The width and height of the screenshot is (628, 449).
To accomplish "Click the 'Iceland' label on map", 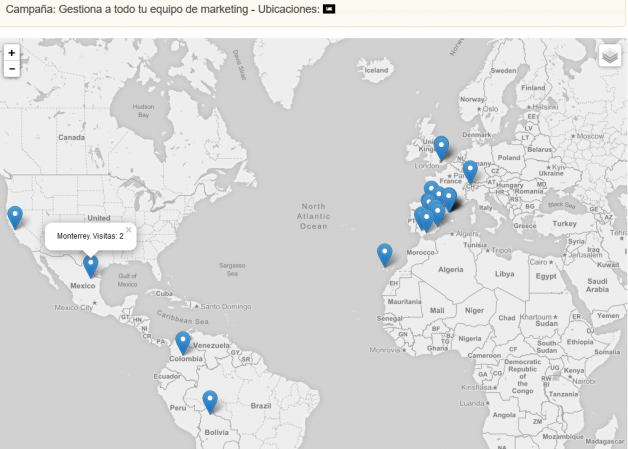I will [x=376, y=70].
